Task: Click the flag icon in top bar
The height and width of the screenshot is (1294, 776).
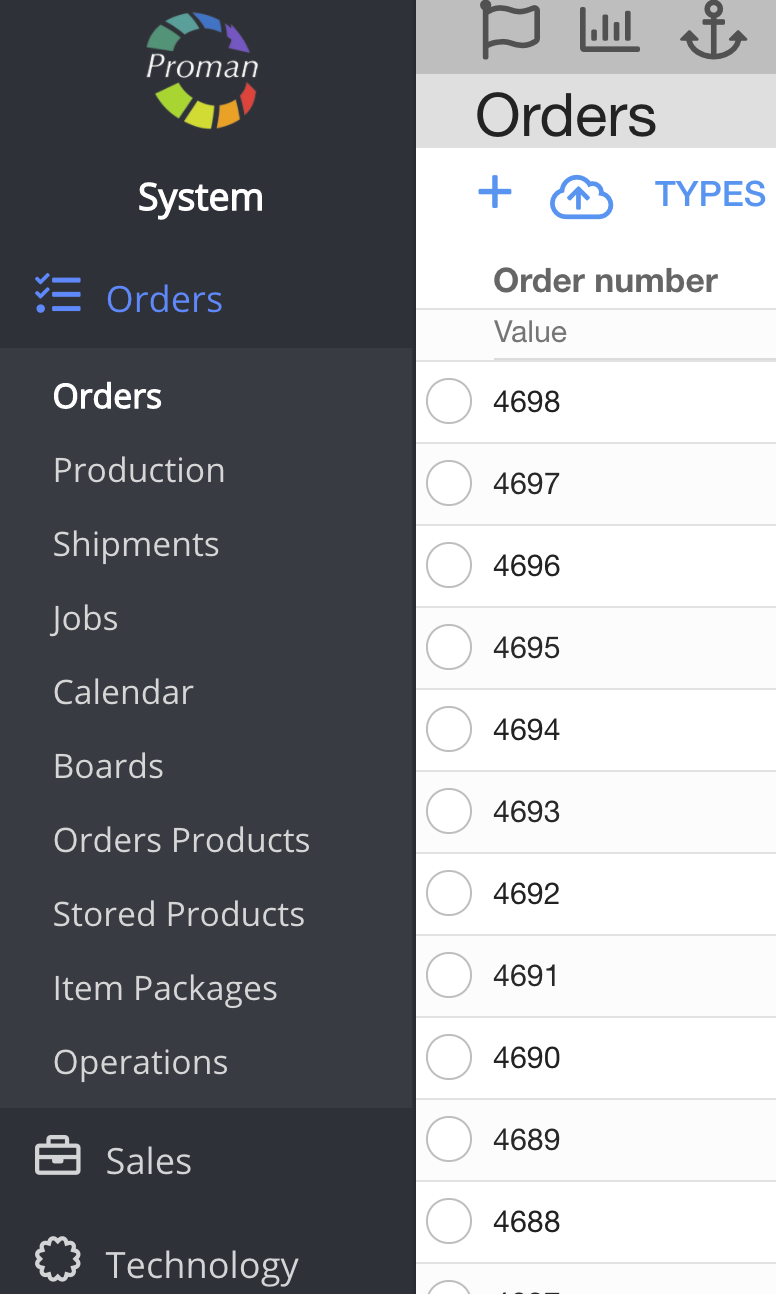Action: 510,30
